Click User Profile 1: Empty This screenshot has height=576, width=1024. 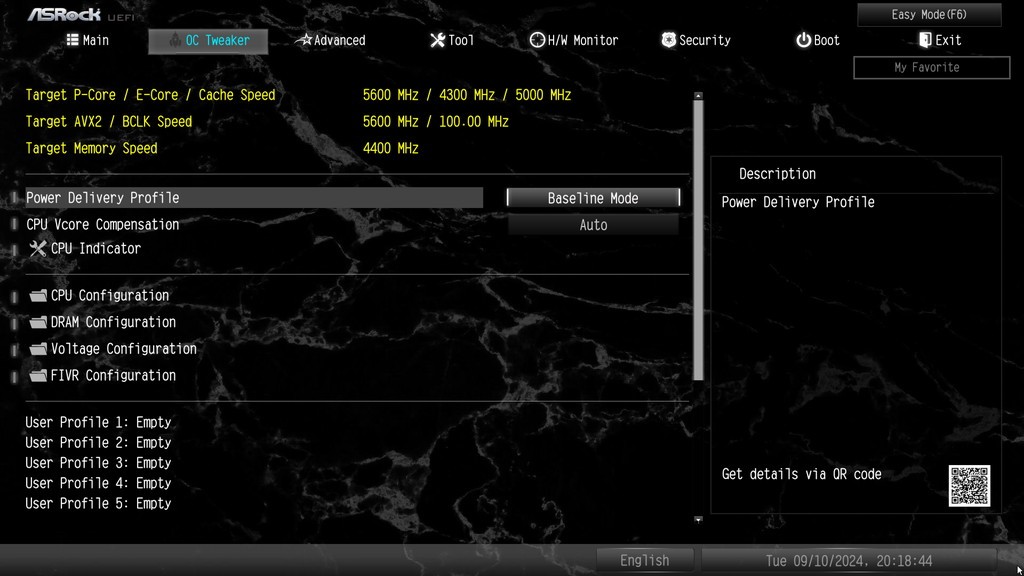(98, 423)
